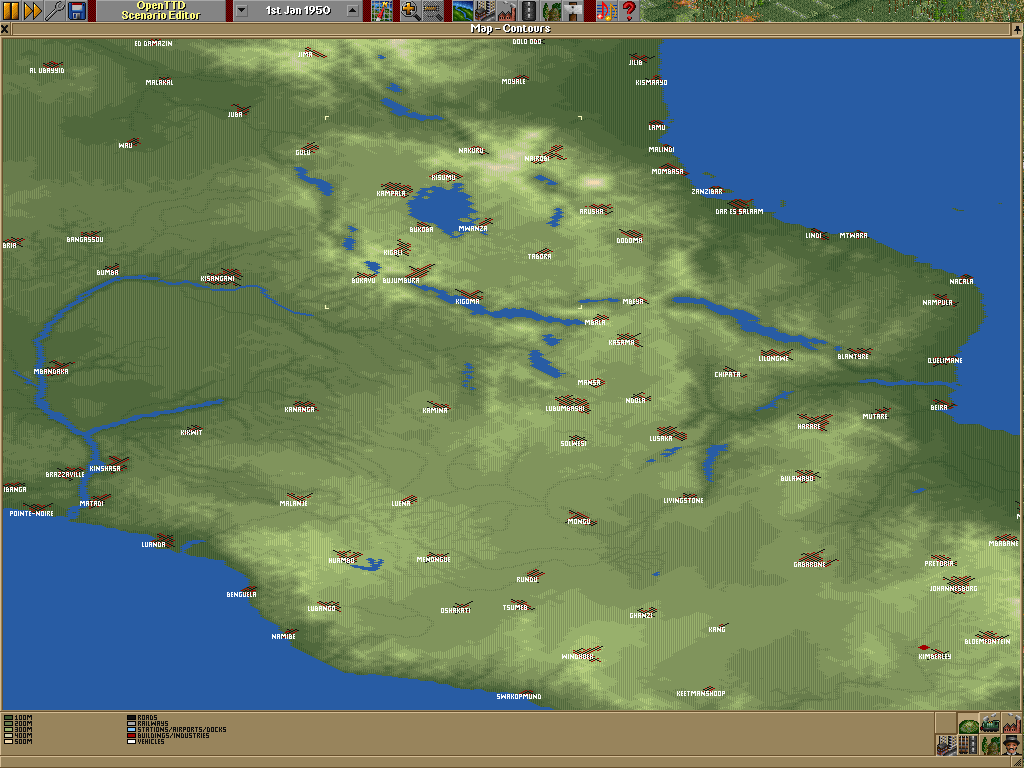This screenshot has width=1024, height=768.
Task: Click the Lusaka town label on map
Action: [x=661, y=439]
